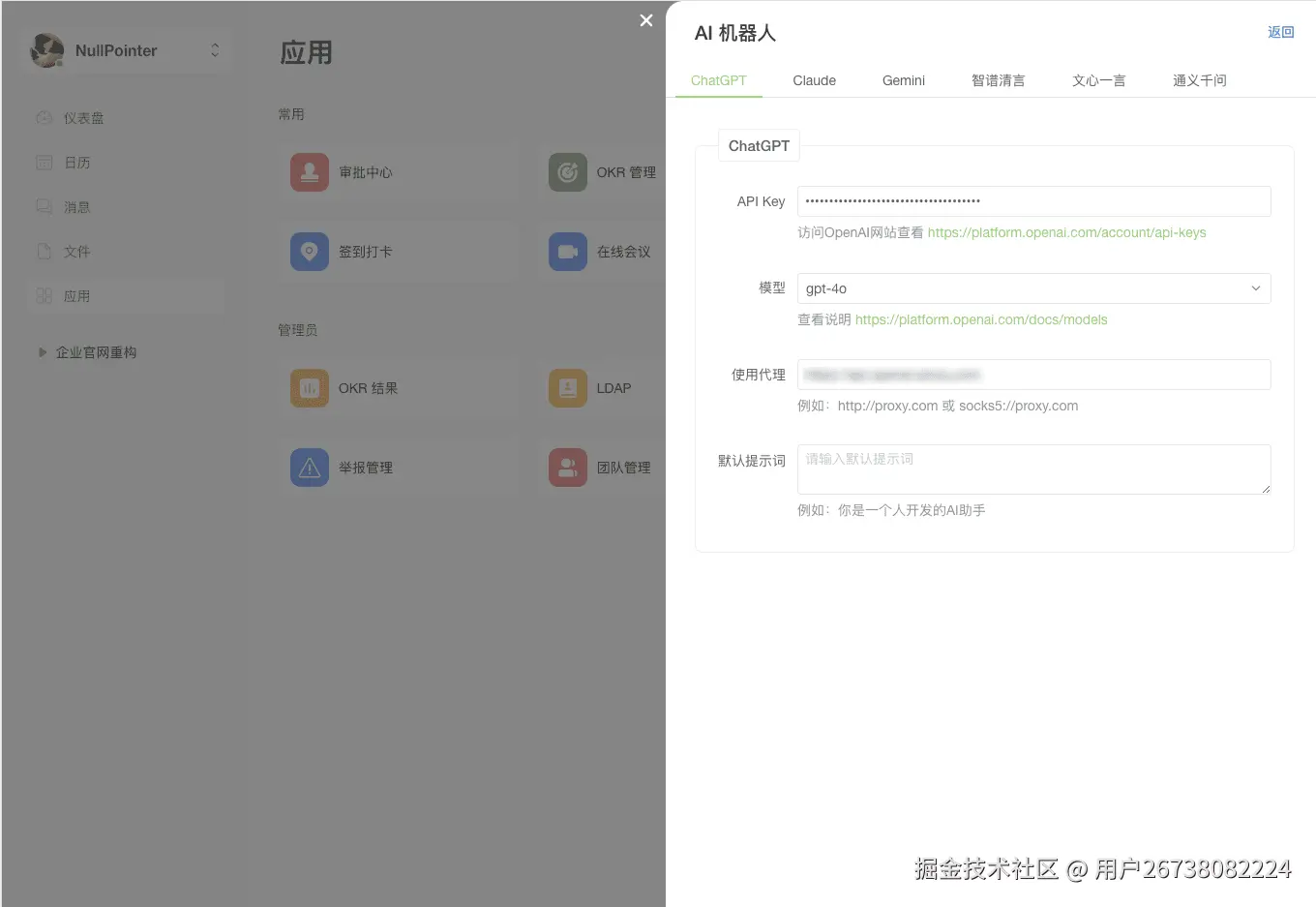Click the 举报管理 warning triangle icon
This screenshot has height=907, width=1316.
310,468
